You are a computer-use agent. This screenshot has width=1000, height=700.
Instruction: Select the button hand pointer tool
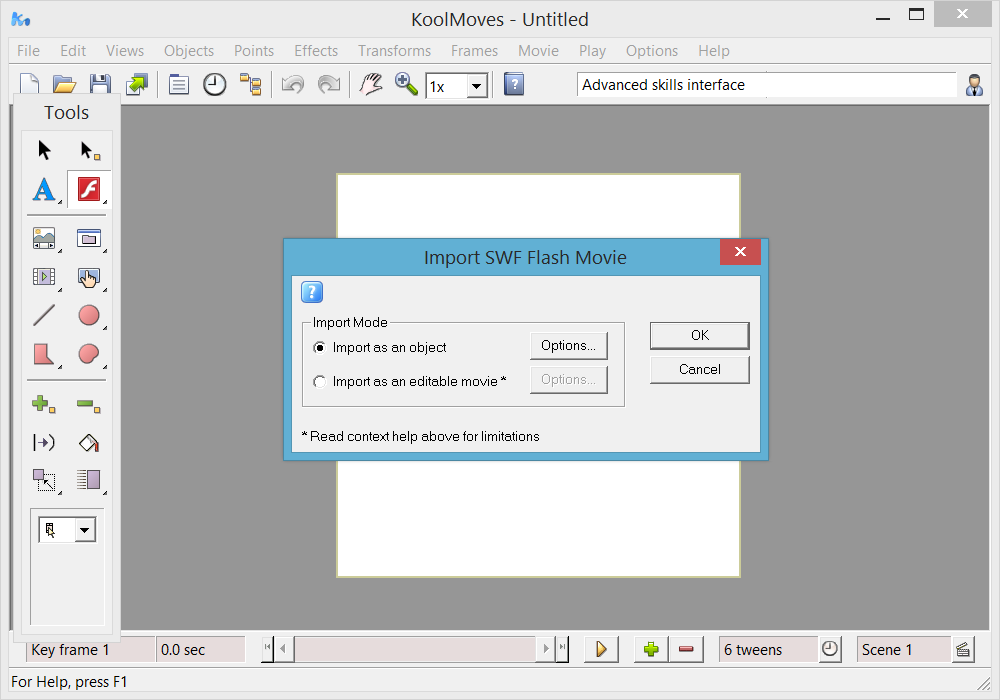tap(89, 277)
